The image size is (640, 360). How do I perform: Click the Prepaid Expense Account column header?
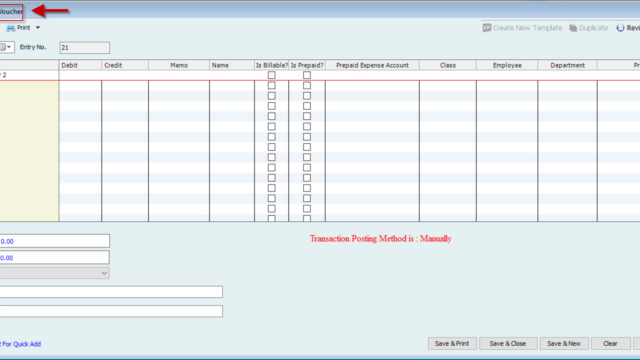click(372, 65)
